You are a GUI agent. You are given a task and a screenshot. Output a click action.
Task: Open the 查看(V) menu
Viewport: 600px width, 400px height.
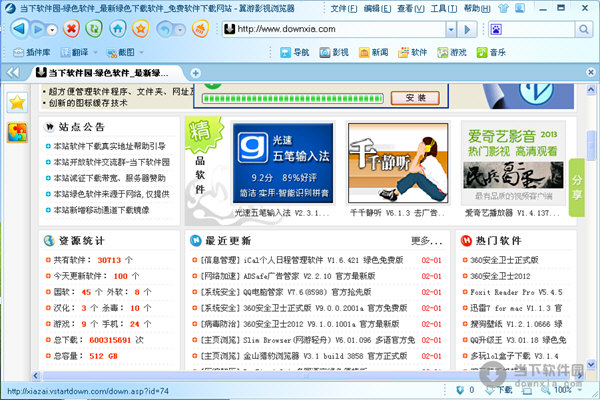click(x=411, y=8)
